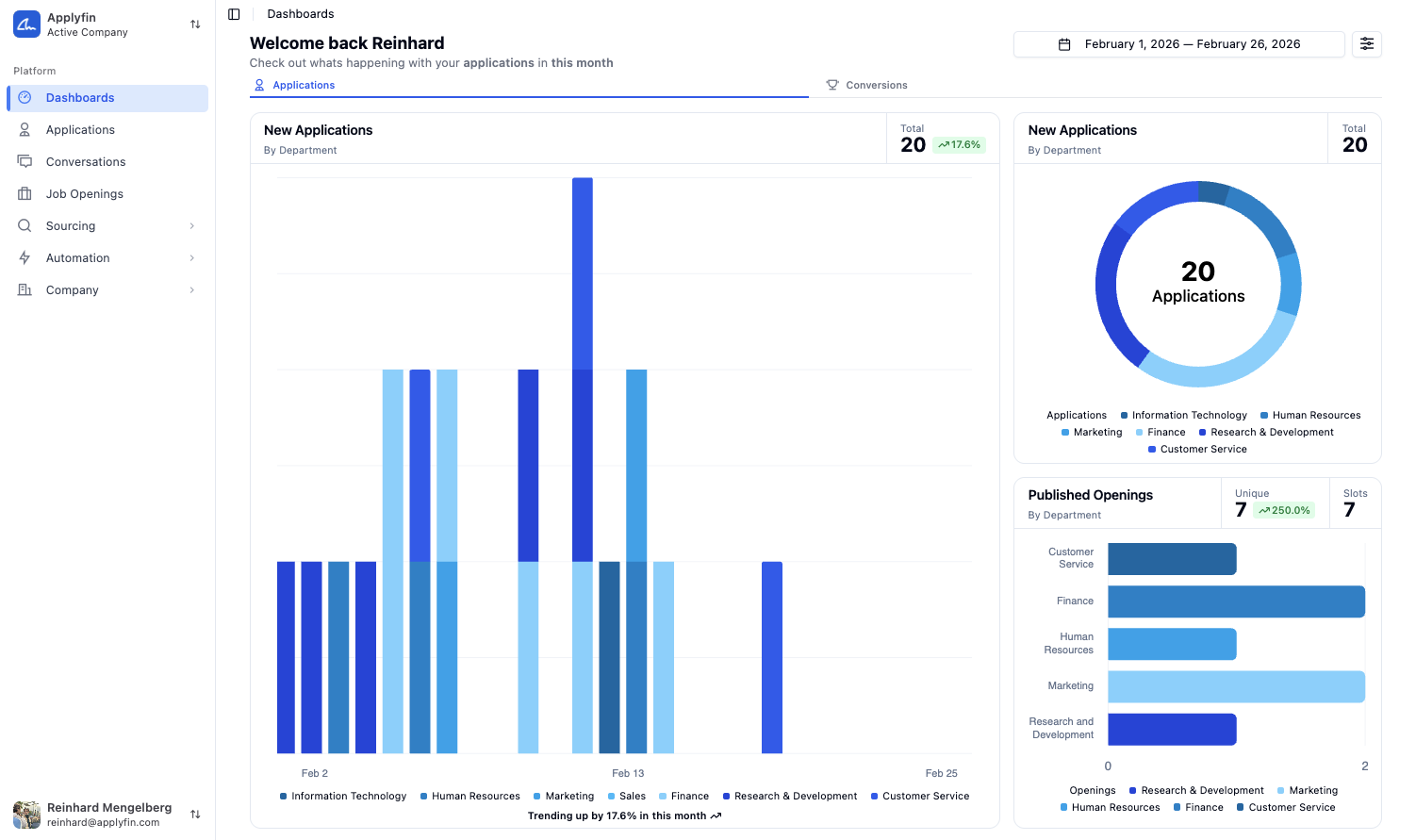Screen dimensions: 1416x840
Task: Open Applications in the sidebar
Action: point(80,130)
